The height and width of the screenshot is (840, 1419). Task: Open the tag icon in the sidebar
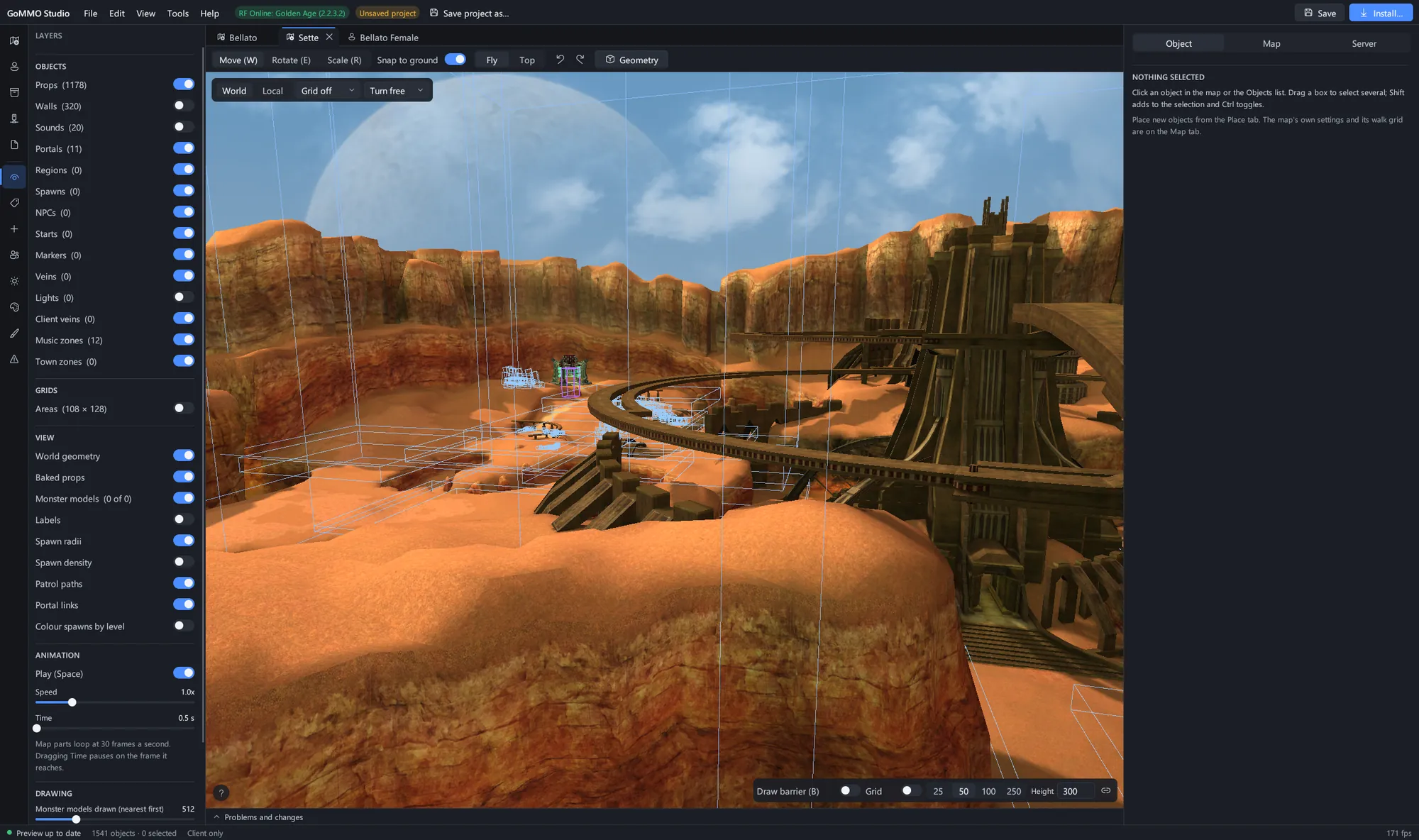[x=14, y=203]
